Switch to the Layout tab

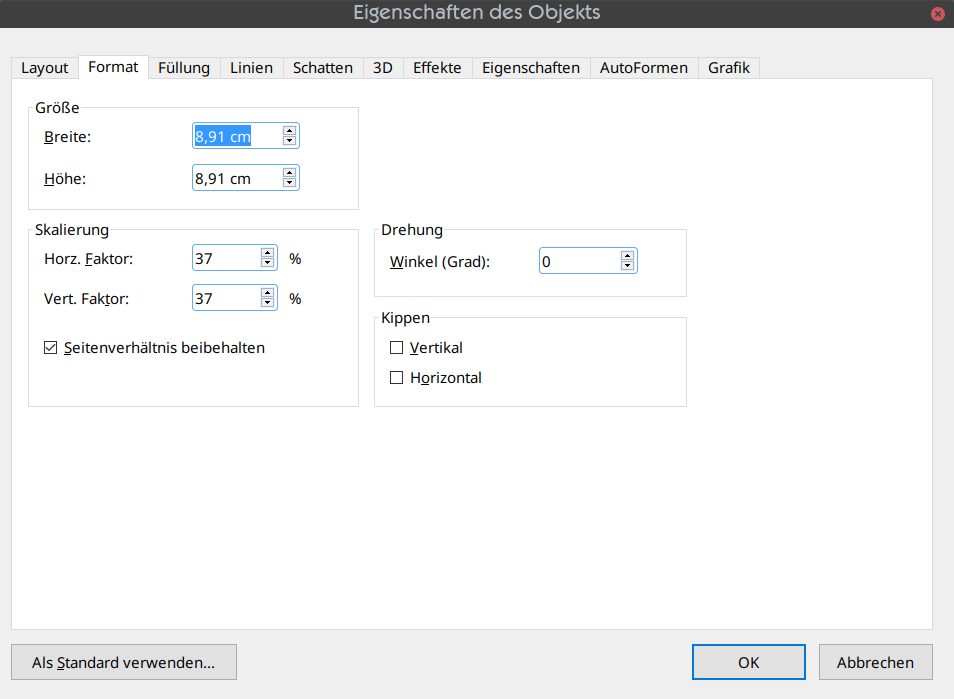(x=44, y=68)
